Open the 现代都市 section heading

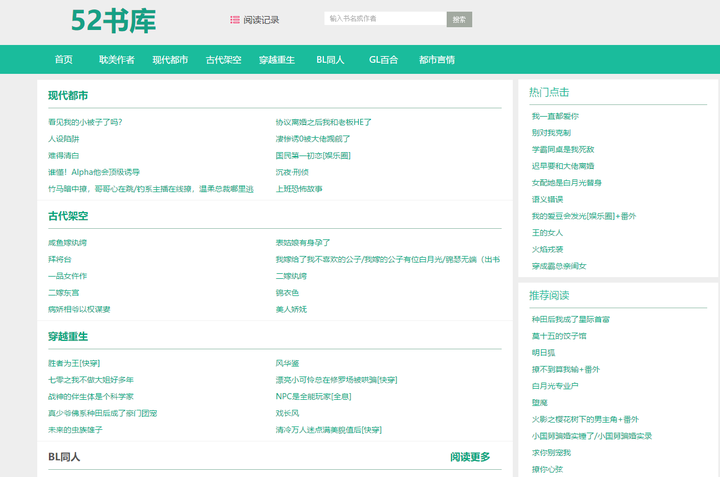pos(68,95)
